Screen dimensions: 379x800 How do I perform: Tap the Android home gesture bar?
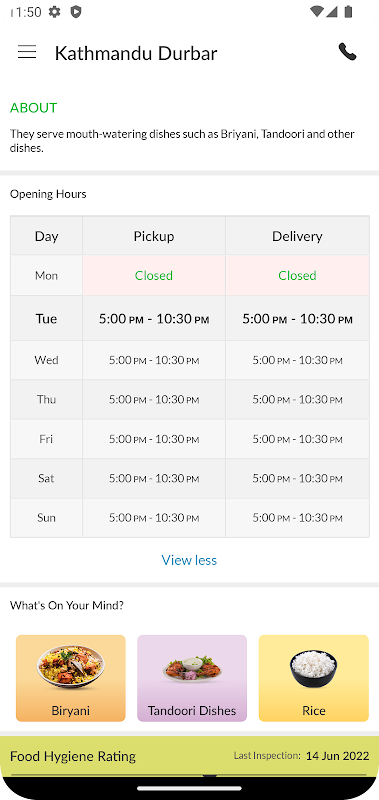coord(189,788)
